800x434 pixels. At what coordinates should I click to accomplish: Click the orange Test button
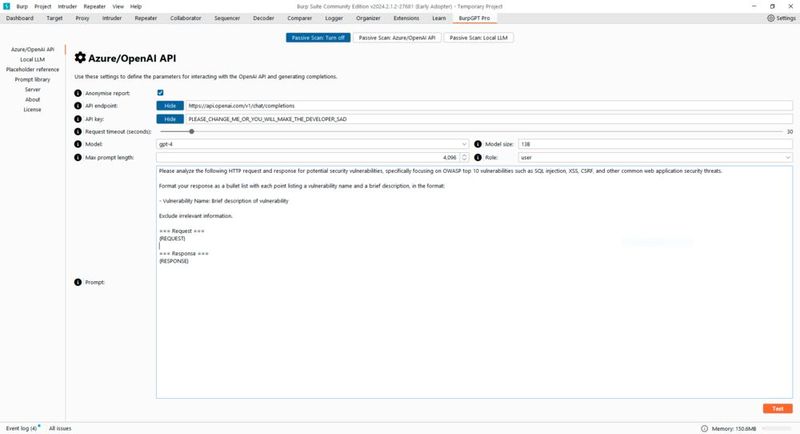778,409
